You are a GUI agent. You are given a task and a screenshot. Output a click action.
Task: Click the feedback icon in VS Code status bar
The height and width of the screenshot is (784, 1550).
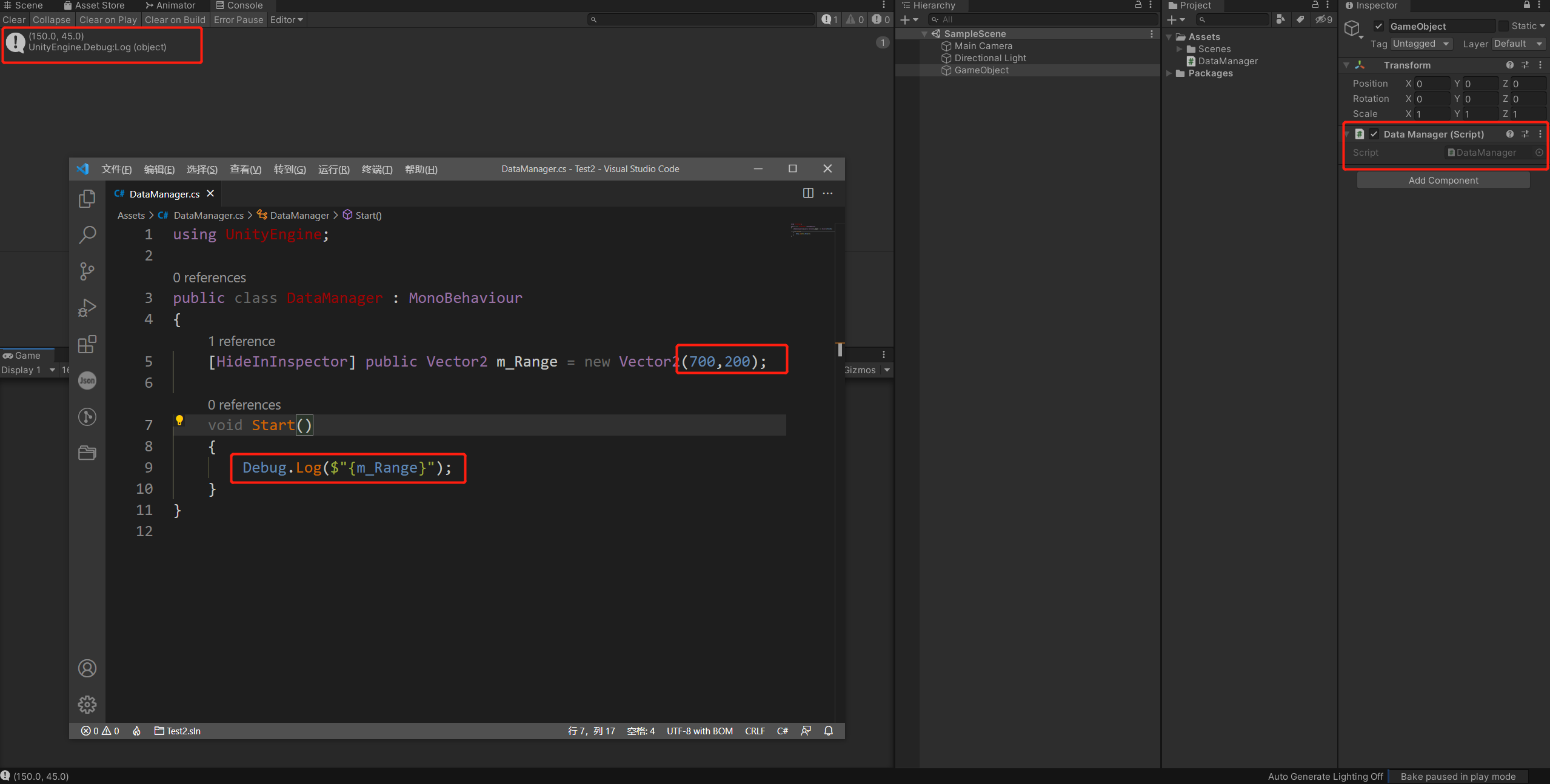tap(806, 731)
